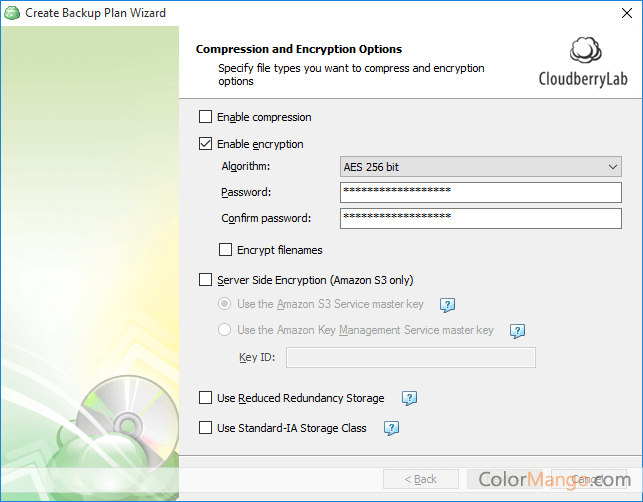
Task: Tick Use Standard-IA Storage Class
Action: pyautogui.click(x=206, y=428)
